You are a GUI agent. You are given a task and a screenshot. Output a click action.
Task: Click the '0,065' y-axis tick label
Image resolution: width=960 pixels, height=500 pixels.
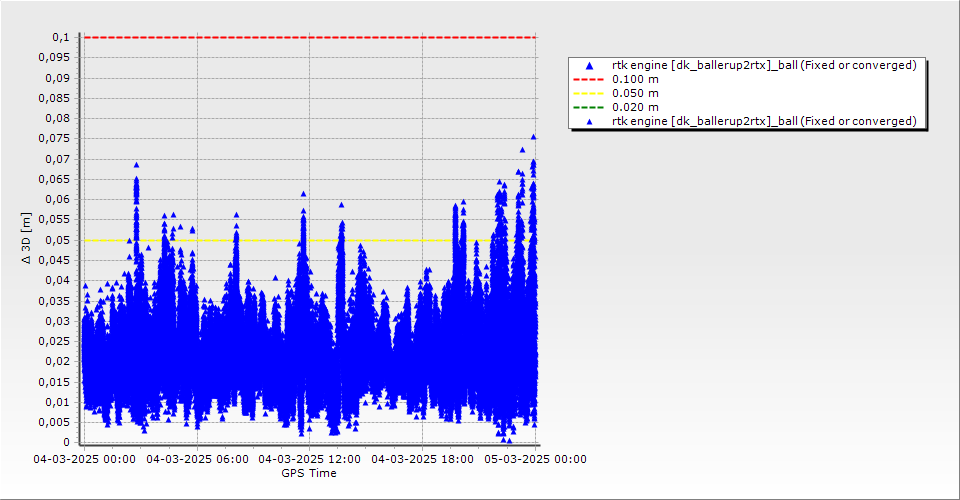(x=54, y=179)
